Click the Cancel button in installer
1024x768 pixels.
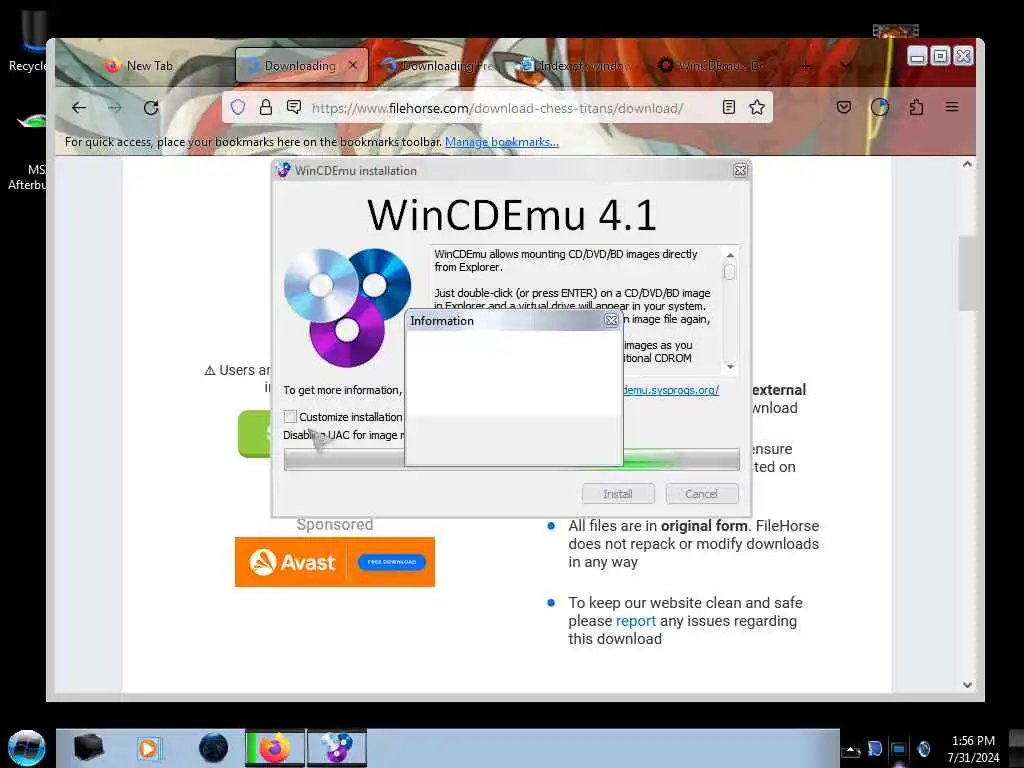point(701,494)
